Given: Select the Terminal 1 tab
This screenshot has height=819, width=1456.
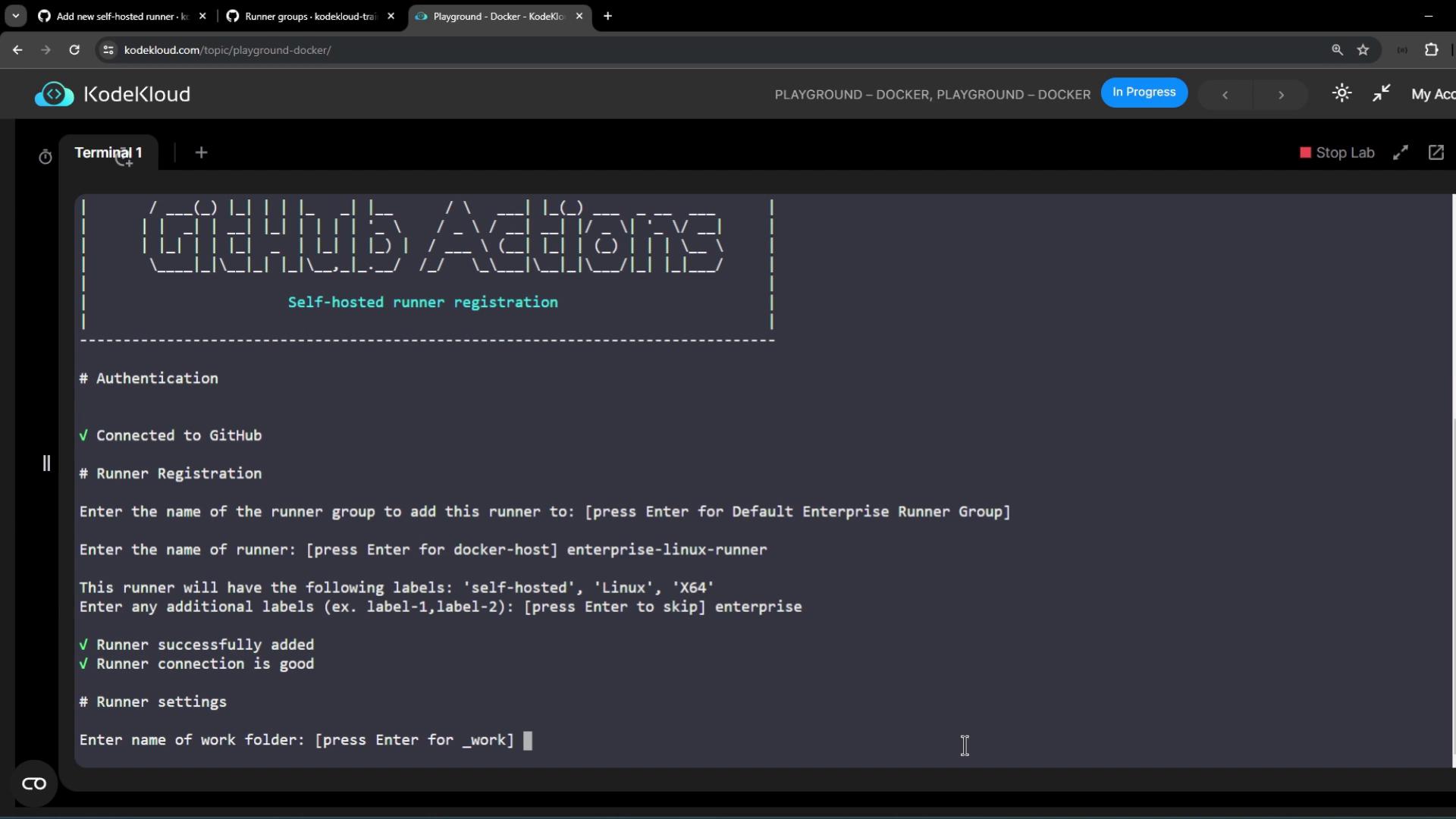Looking at the screenshot, I should (x=108, y=152).
